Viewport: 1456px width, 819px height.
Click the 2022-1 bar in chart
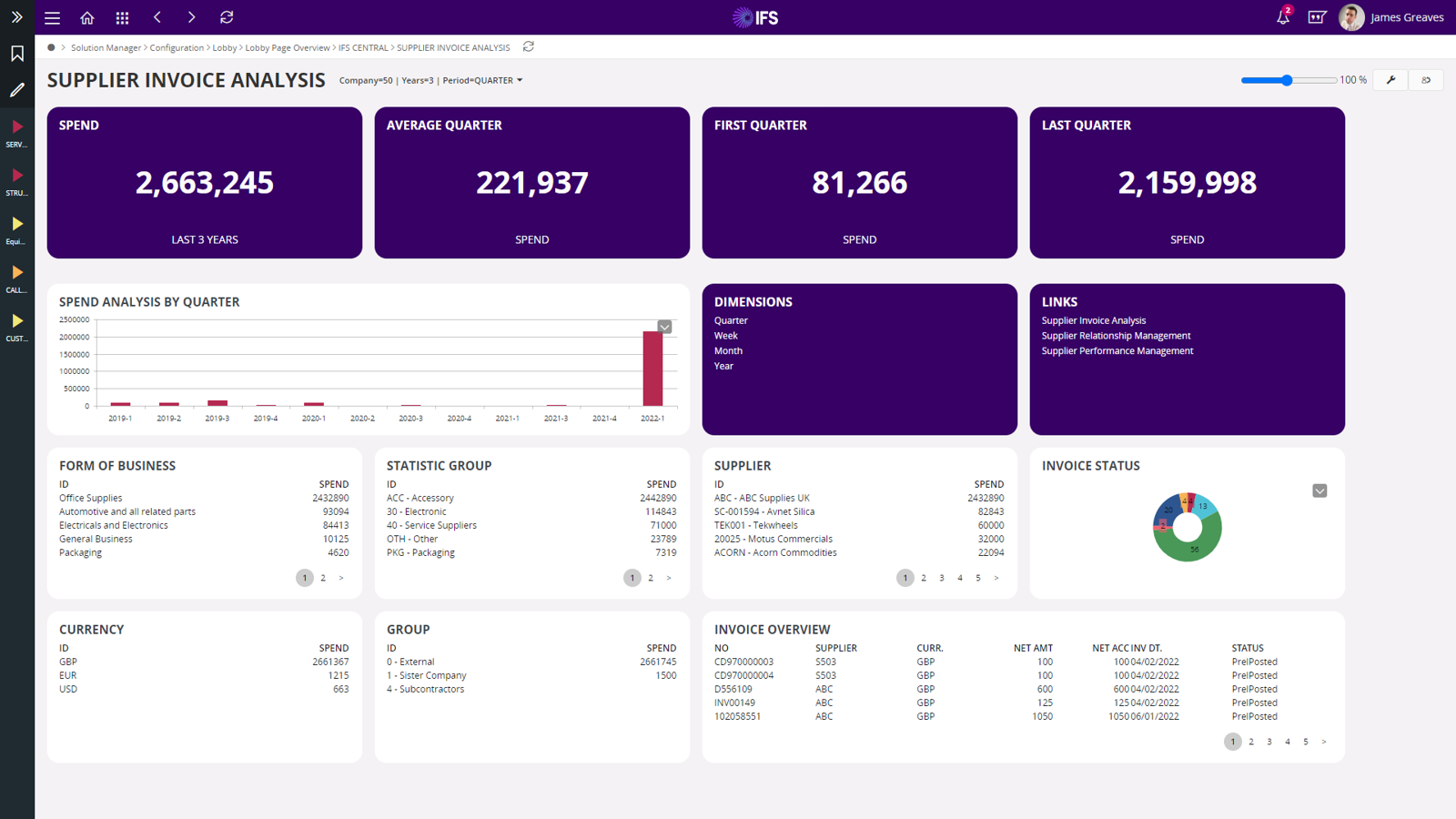(652, 369)
